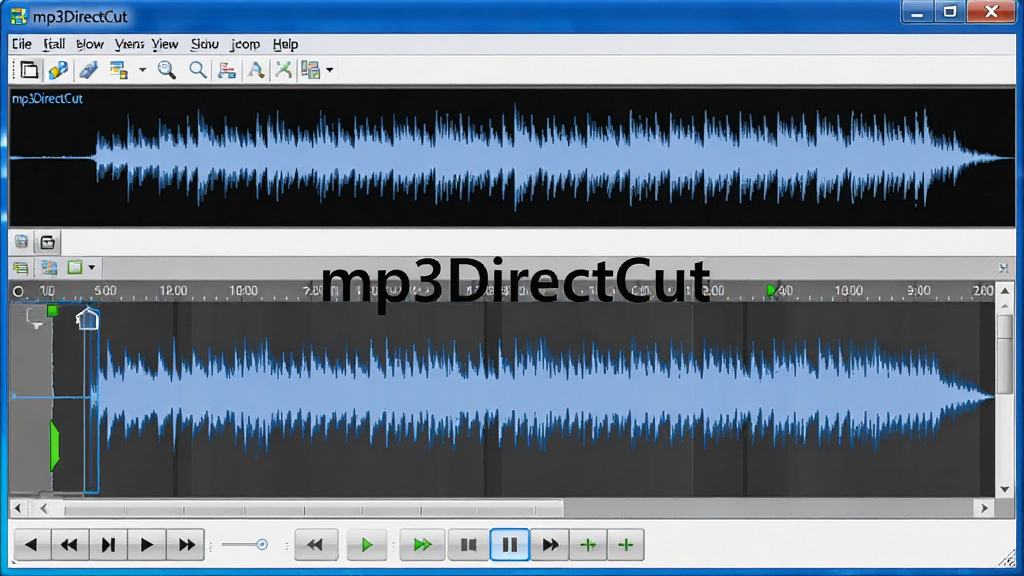This screenshot has width=1024, height=576.
Task: Click the window resize grip at the bottom-right corner
Action: 1010,558
